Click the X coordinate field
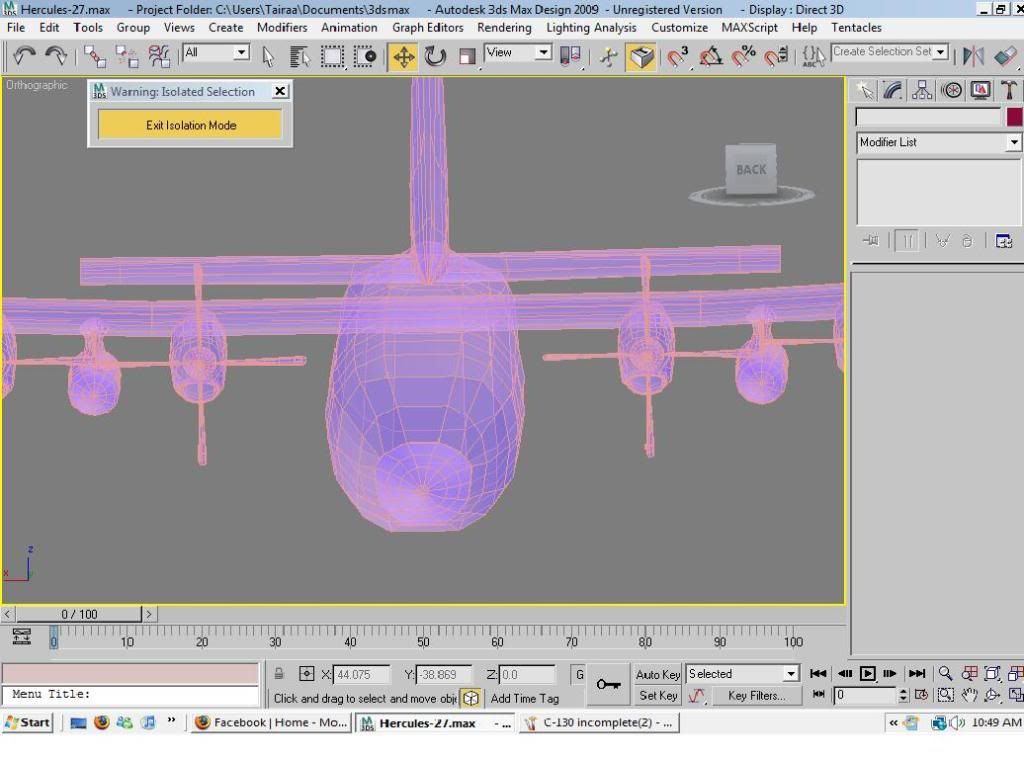Viewport: 1024px width, 759px height. (361, 674)
